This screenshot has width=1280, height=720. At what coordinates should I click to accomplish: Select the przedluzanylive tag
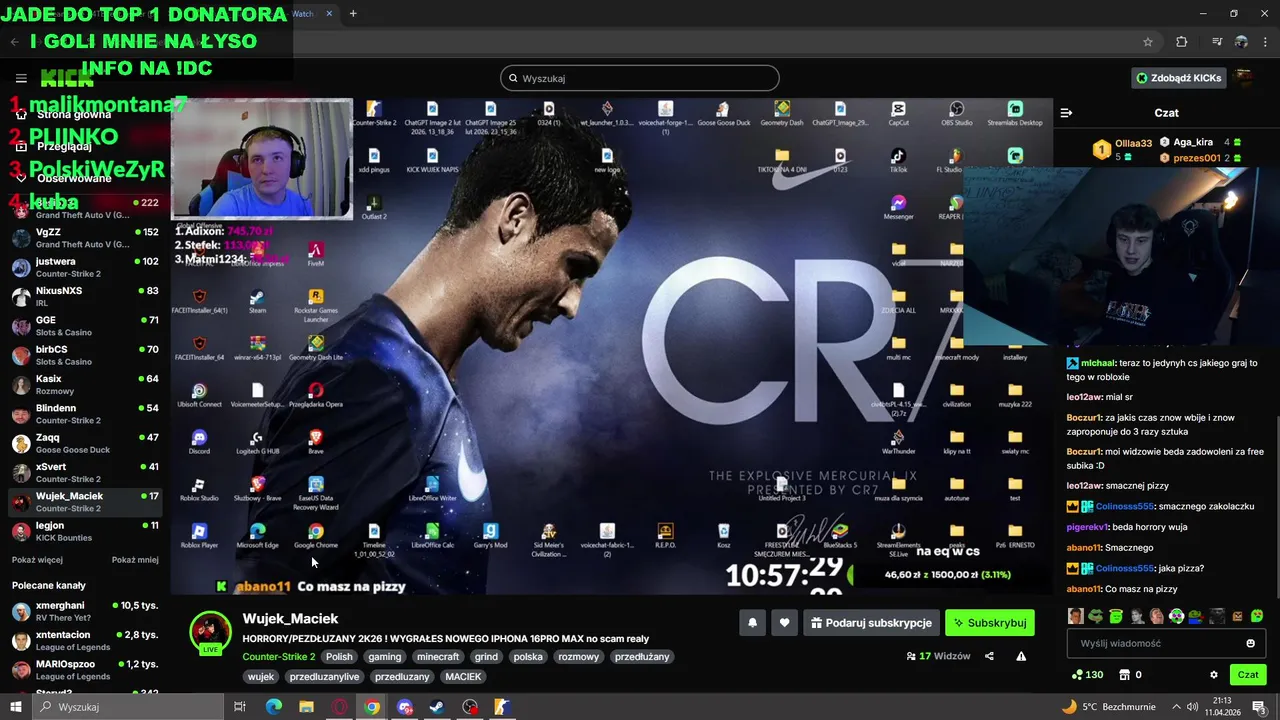[324, 677]
